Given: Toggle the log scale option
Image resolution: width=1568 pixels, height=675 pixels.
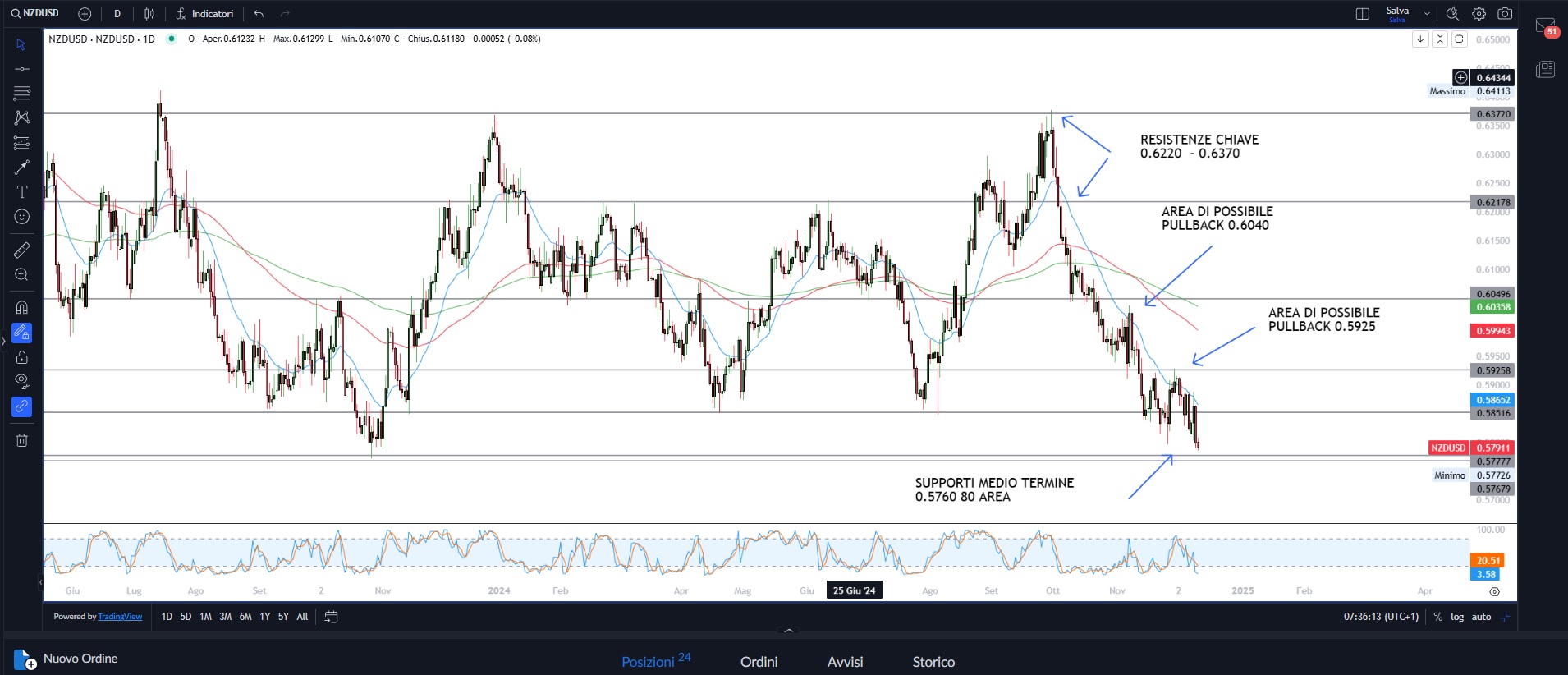Looking at the screenshot, I should 1457,617.
